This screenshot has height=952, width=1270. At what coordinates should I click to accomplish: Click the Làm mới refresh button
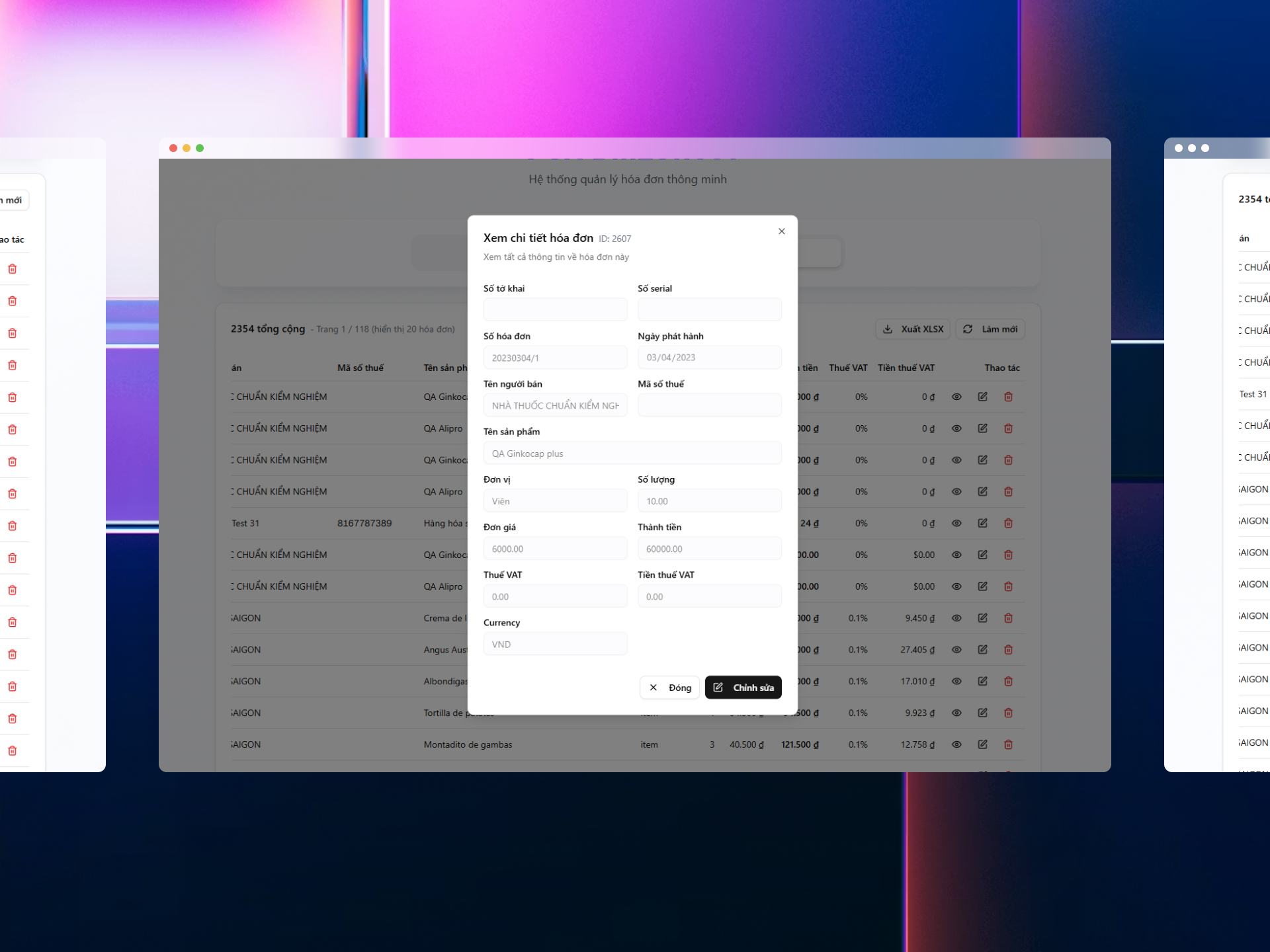[990, 329]
